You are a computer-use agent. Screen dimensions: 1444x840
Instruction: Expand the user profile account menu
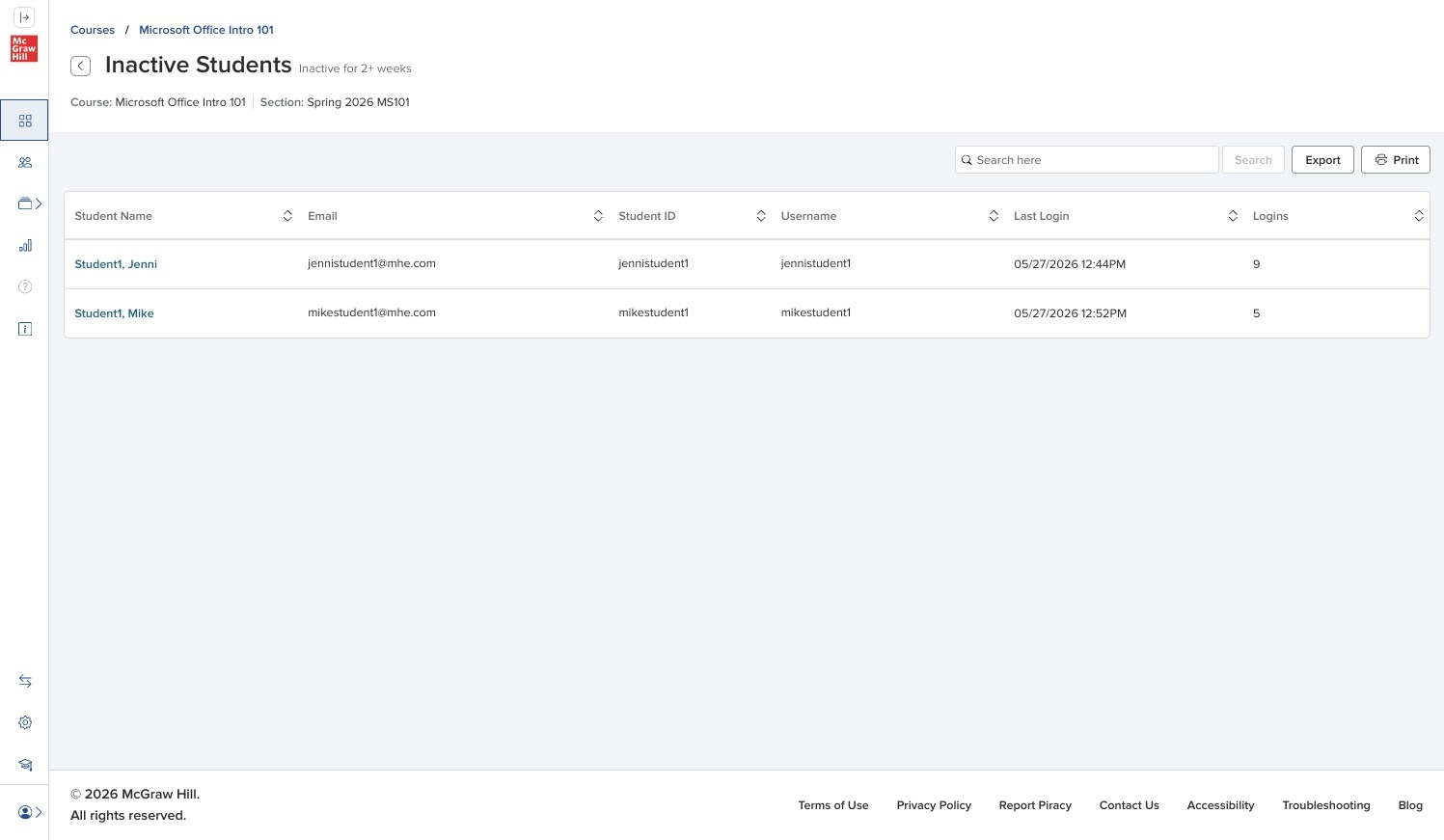(x=30, y=812)
